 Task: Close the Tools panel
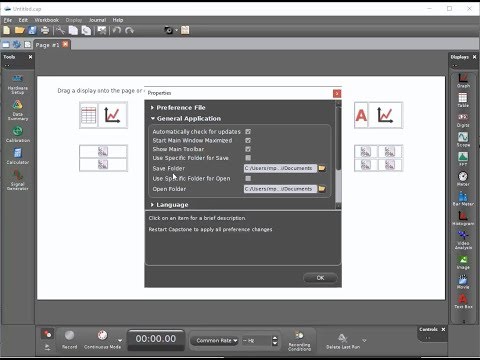pos(30,57)
